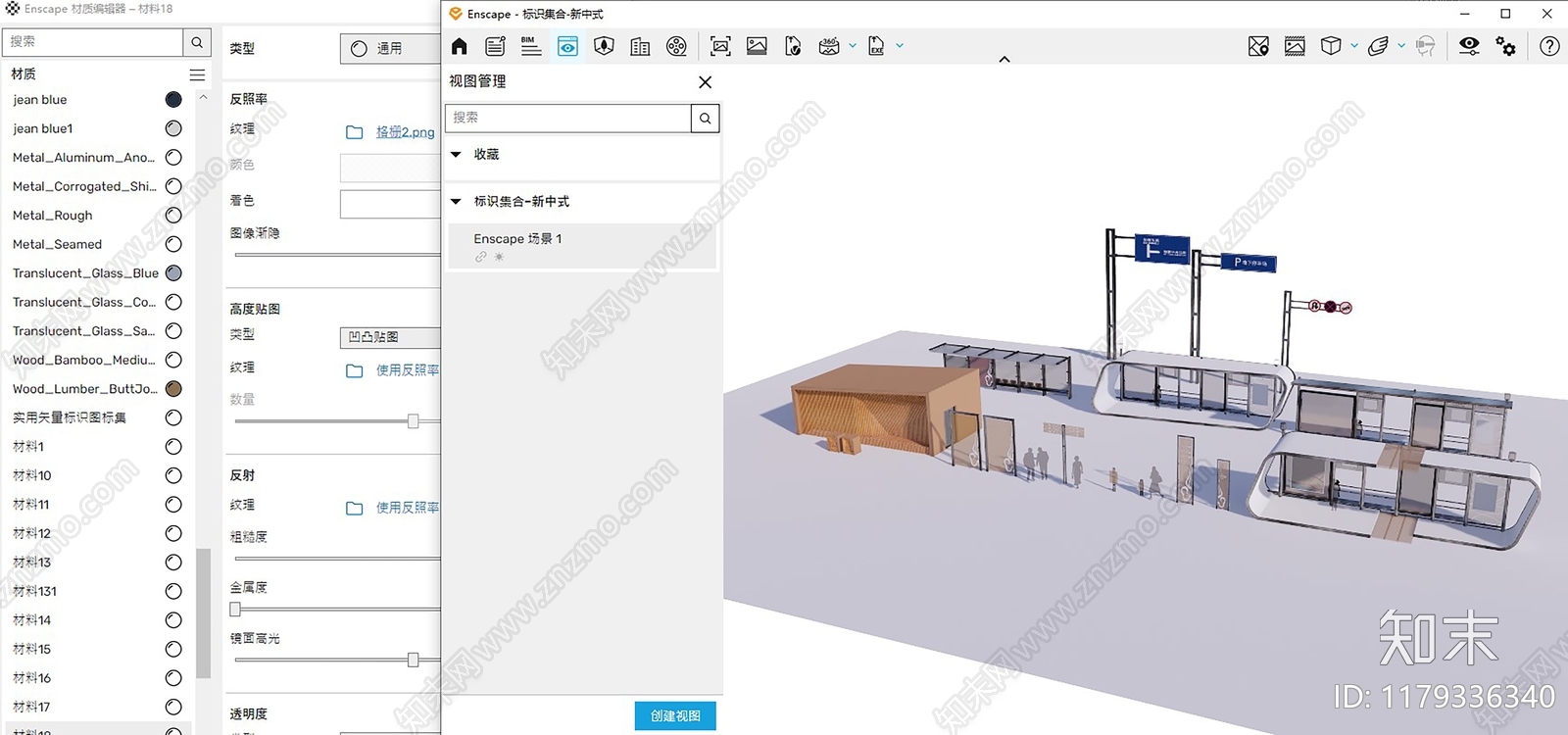This screenshot has width=1568, height=735.
Task: Collapse the 标识集合-新中式 section
Action: (x=456, y=201)
